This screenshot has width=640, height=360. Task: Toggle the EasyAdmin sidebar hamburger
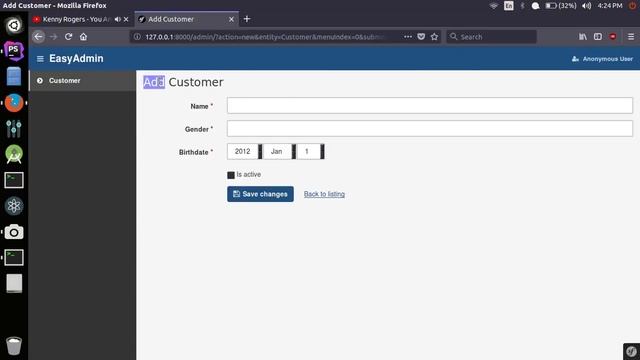coord(40,59)
